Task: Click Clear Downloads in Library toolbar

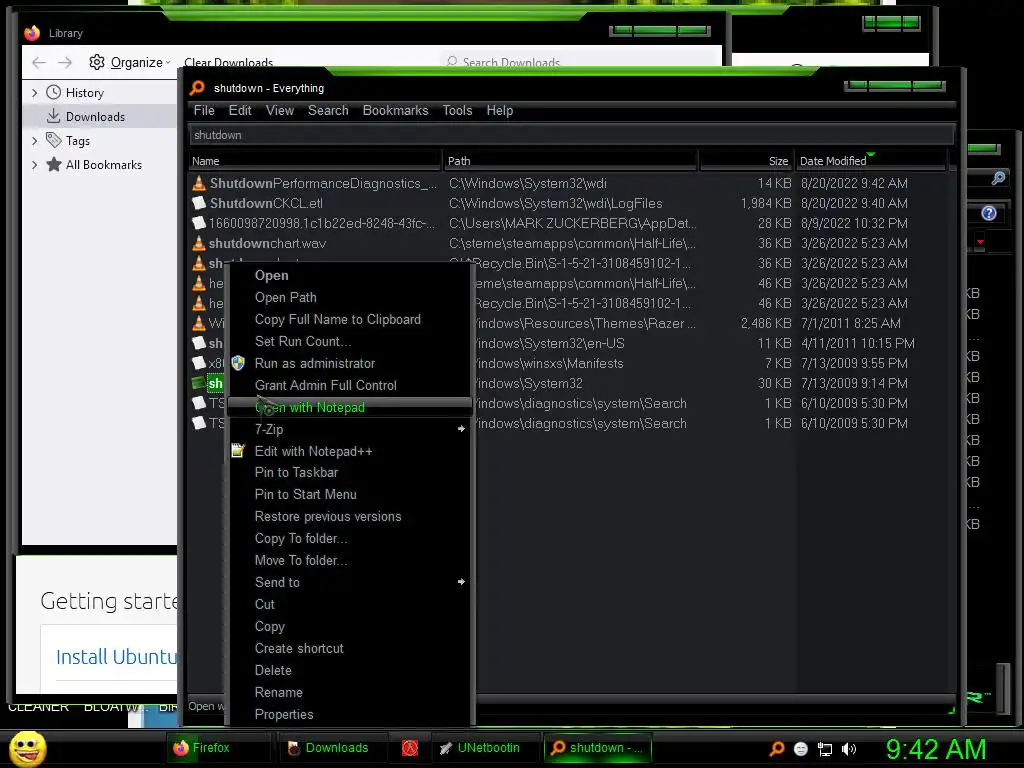Action: click(x=229, y=62)
